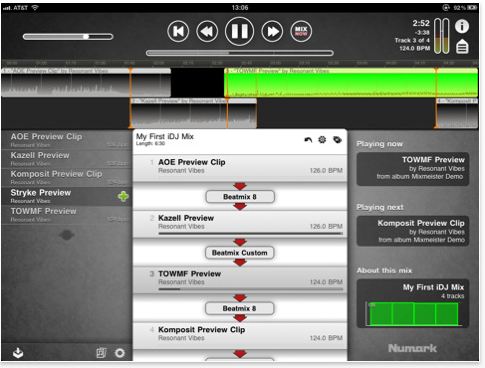
Task: Click the Playing now TOWMF Preview card
Action: [x=413, y=169]
